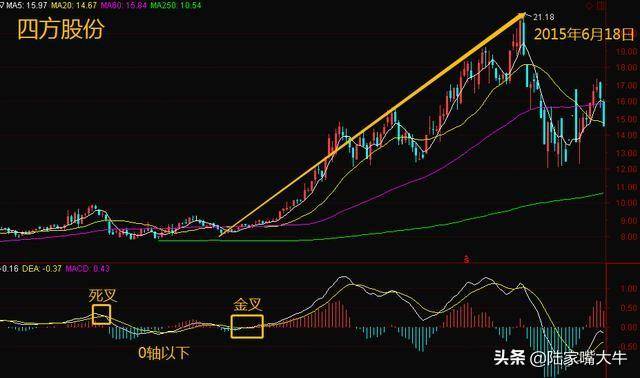Viewport: 640px width, 378px height.
Task: Click the DEA: -0.37 value label
Action: pyautogui.click(x=41, y=269)
